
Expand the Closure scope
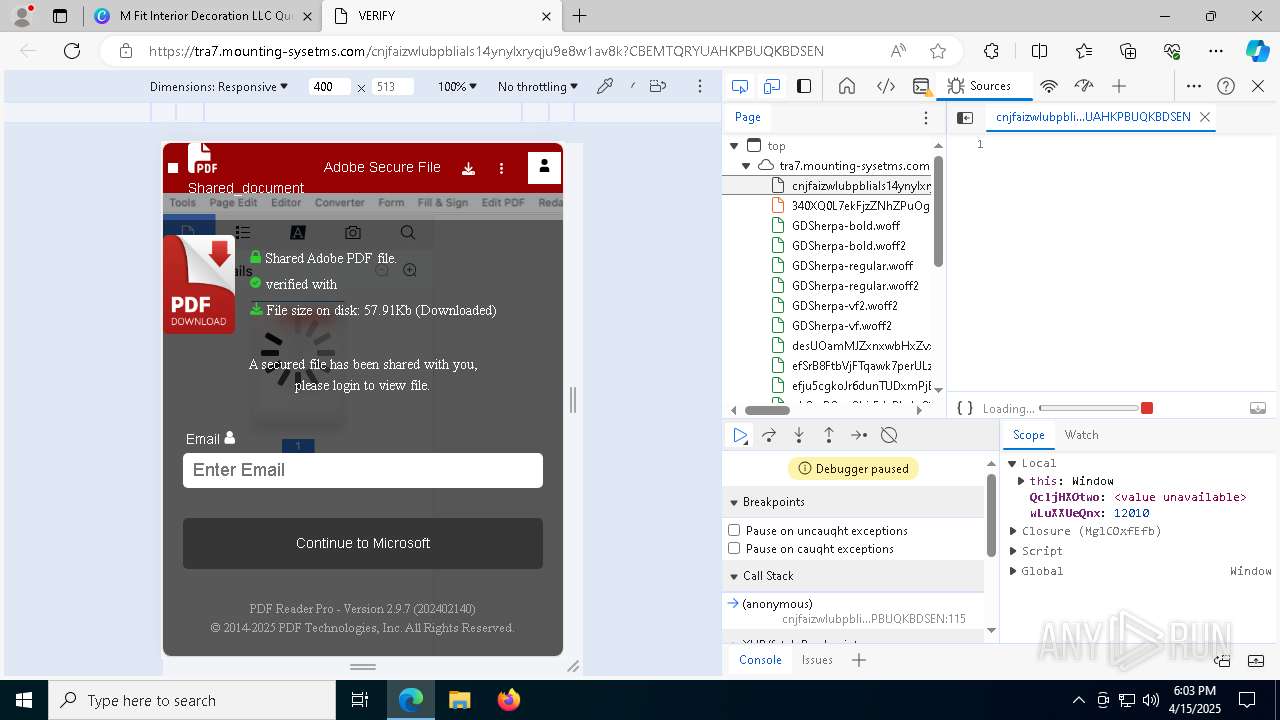(x=1012, y=531)
